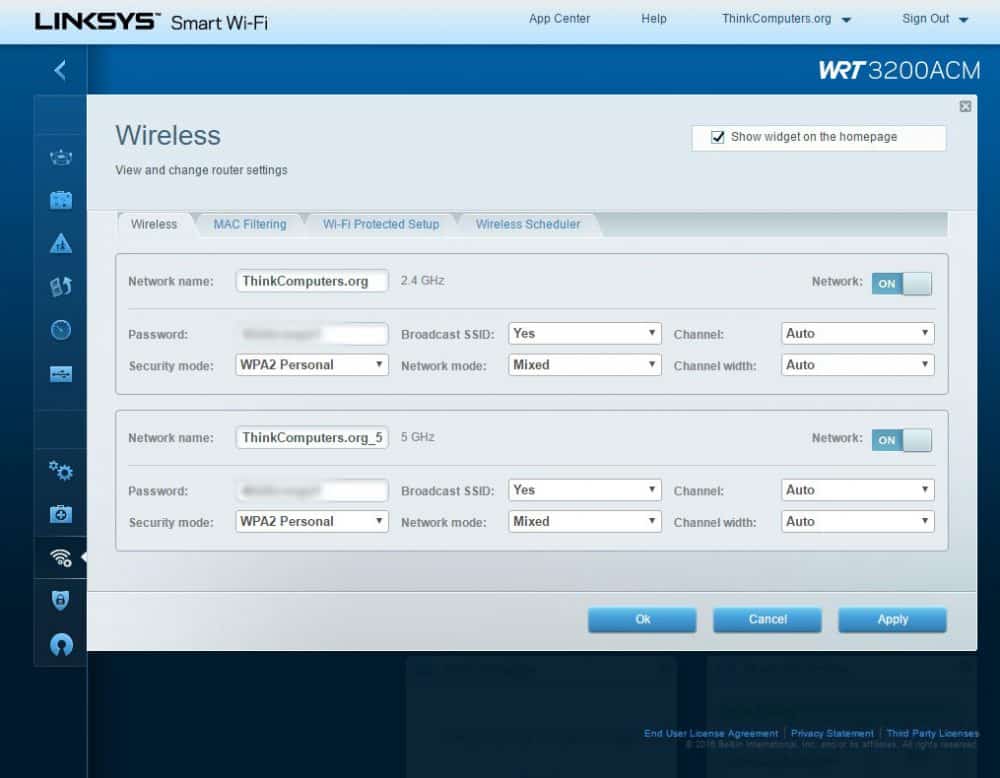Viewport: 1000px width, 778px height.
Task: Edit the 2.4 GHz Network name field
Action: click(x=312, y=281)
